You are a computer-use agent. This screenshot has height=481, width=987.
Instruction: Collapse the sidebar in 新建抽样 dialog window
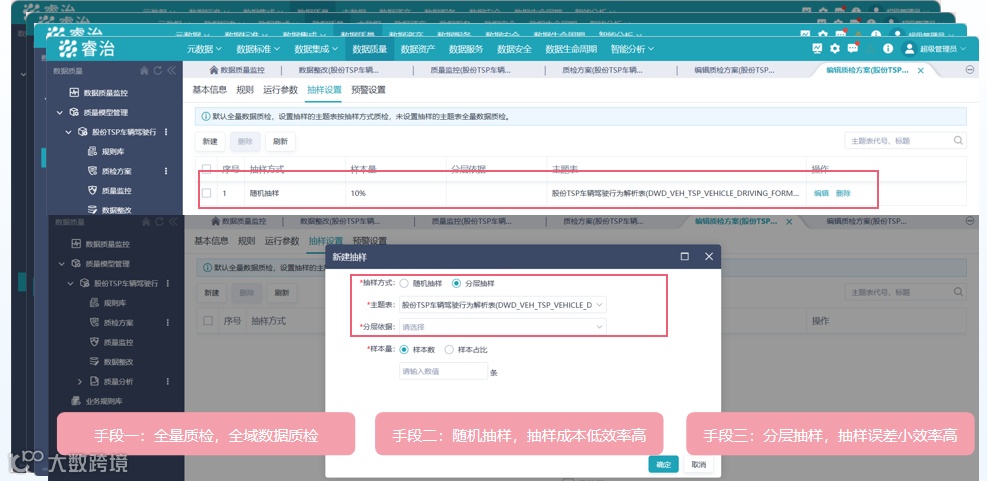coord(174,222)
